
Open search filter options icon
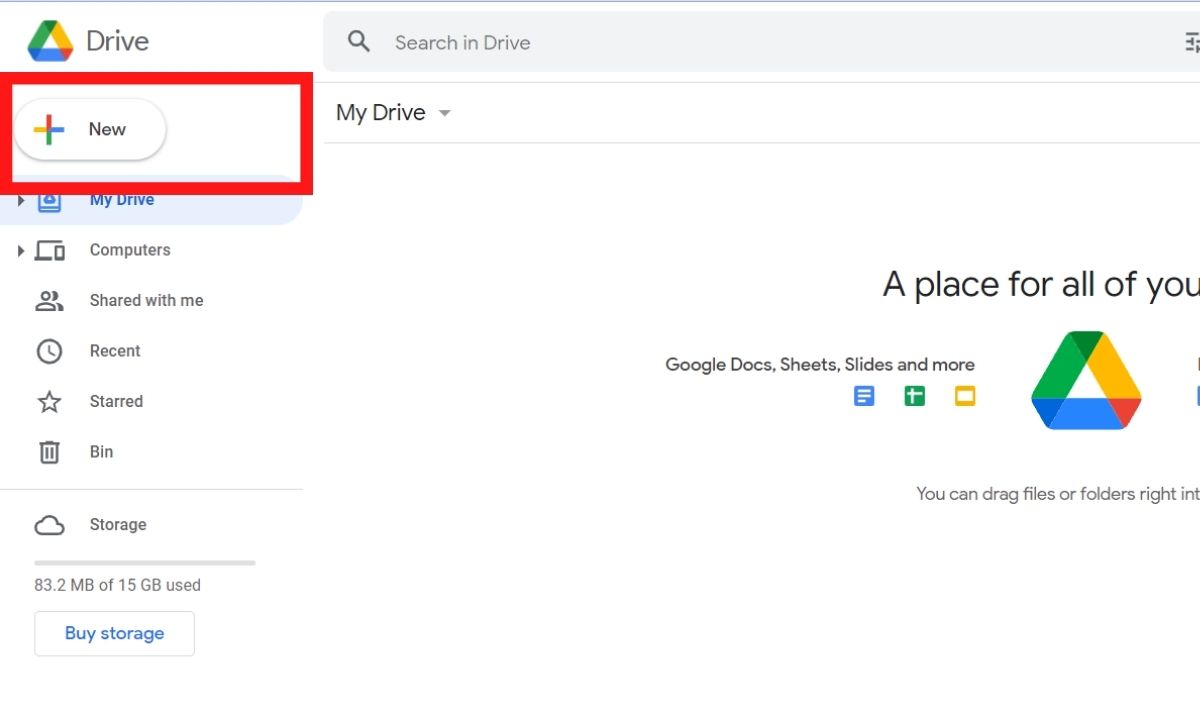(x=1191, y=42)
